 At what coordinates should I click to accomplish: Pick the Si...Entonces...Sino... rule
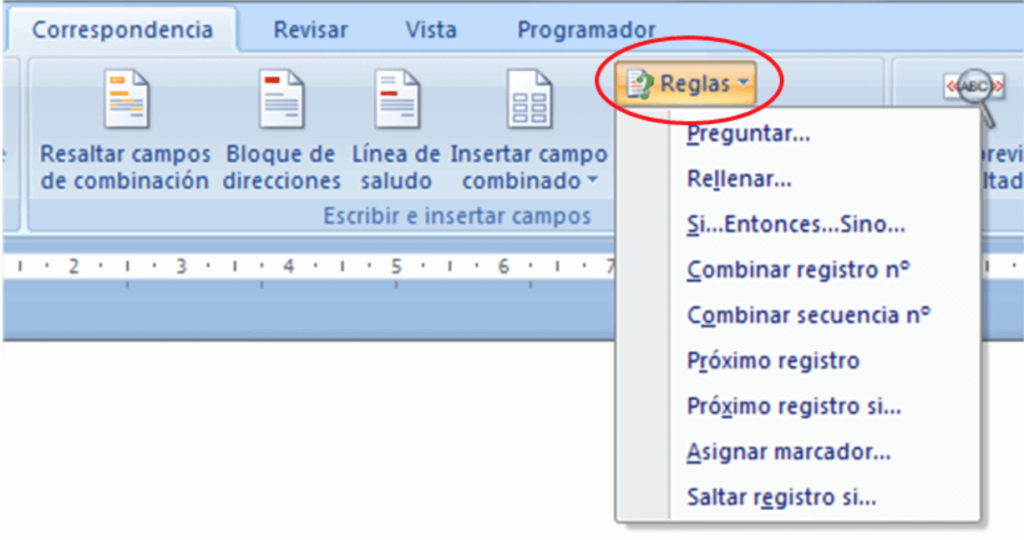(796, 225)
